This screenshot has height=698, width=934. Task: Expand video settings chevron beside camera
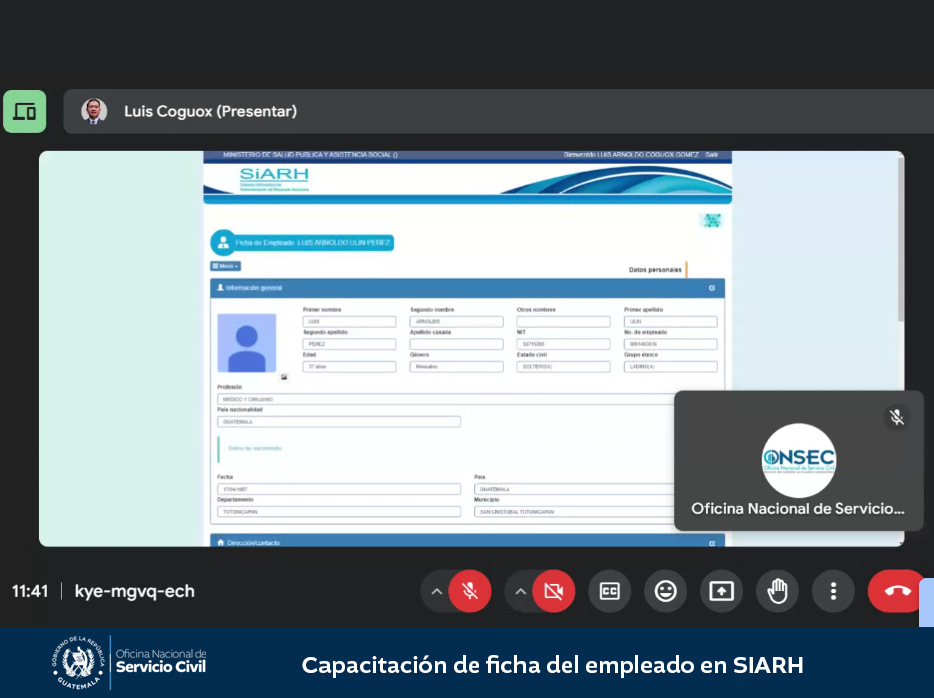click(520, 591)
